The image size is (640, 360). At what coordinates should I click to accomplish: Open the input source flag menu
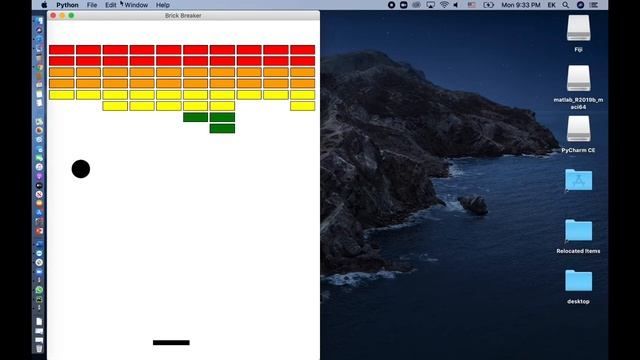(x=471, y=5)
